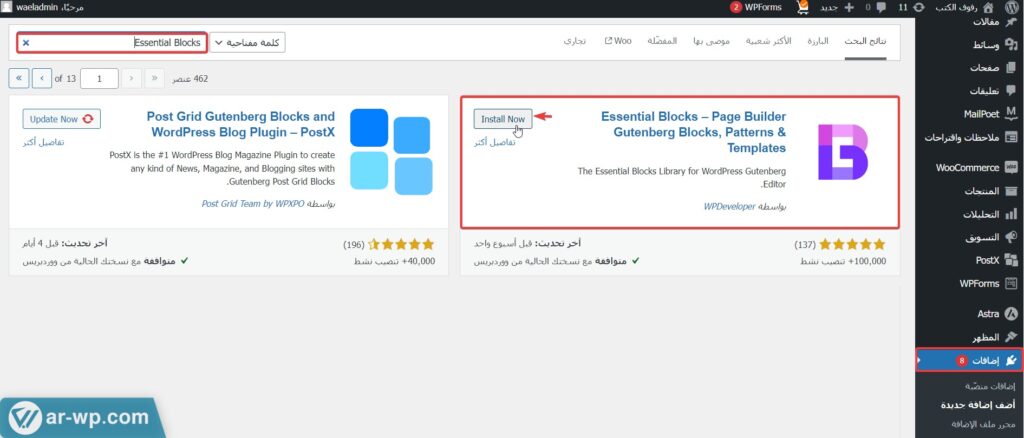This screenshot has width=1024, height=438.
Task: Click the رفوف الكتب site name
Action: [957, 7]
